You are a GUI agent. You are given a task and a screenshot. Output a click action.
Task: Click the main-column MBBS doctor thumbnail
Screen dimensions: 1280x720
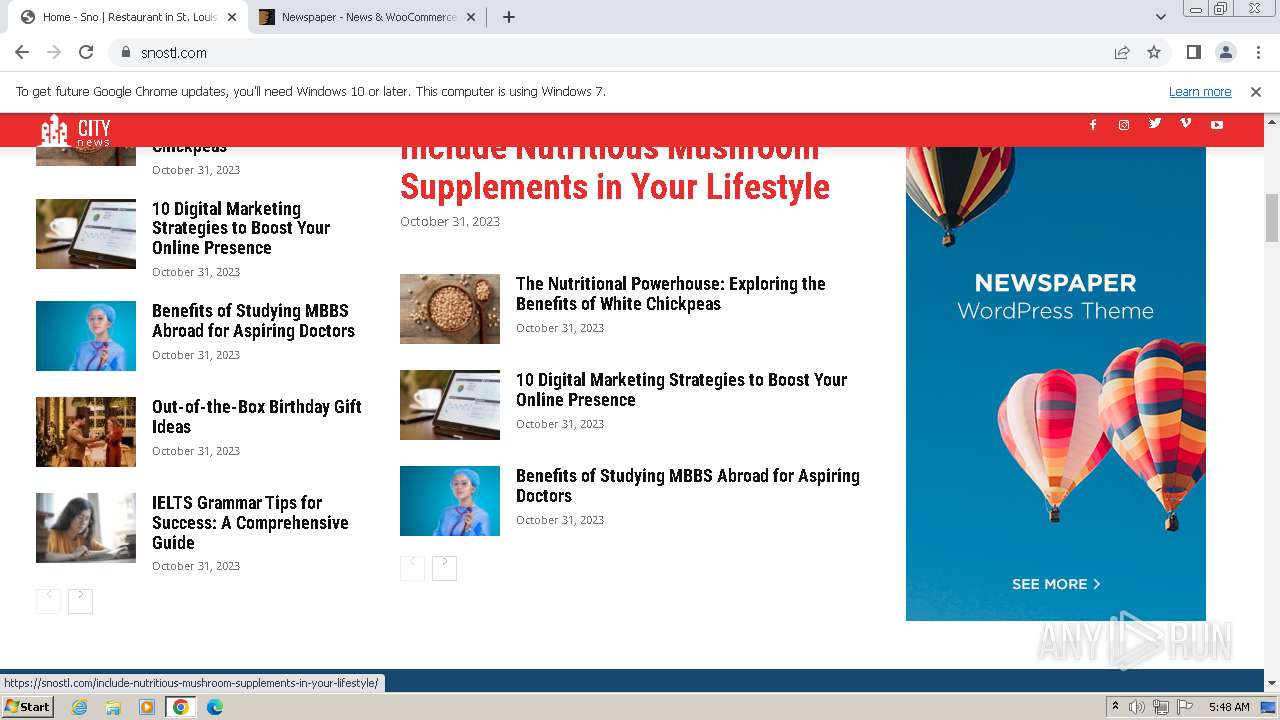coord(450,501)
